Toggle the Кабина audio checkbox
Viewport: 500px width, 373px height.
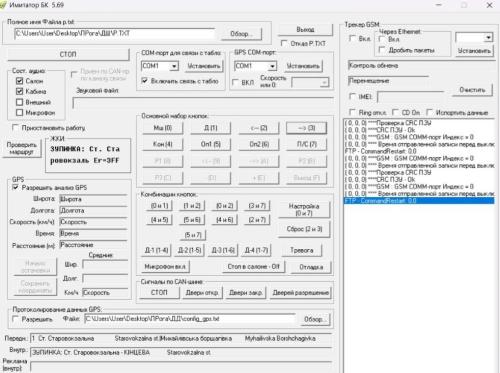19,91
